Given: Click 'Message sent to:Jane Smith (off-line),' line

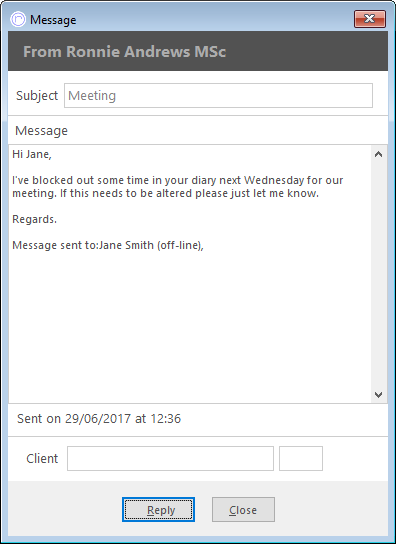Looking at the screenshot, I should 108,245.
